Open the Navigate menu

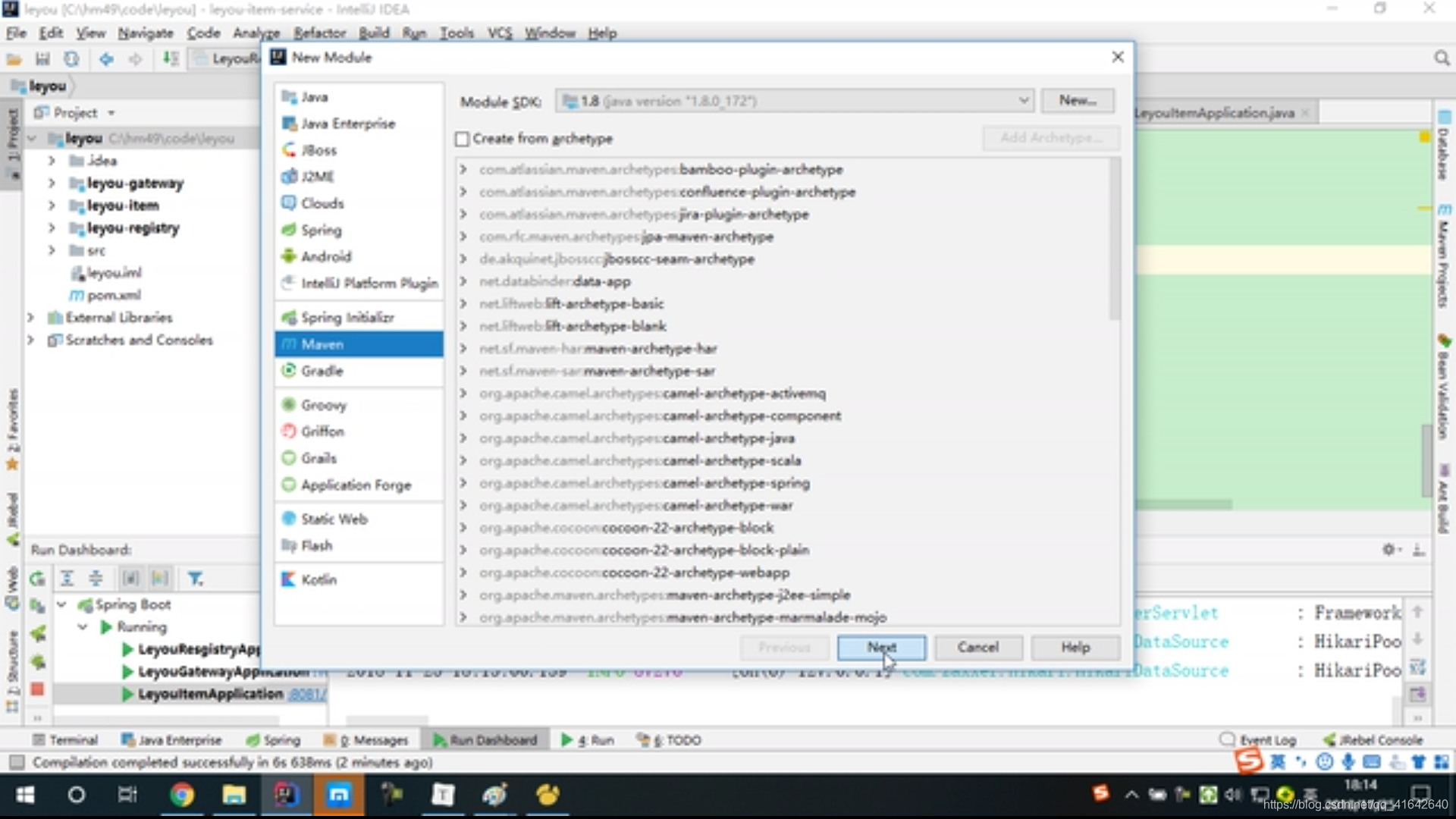(x=146, y=33)
